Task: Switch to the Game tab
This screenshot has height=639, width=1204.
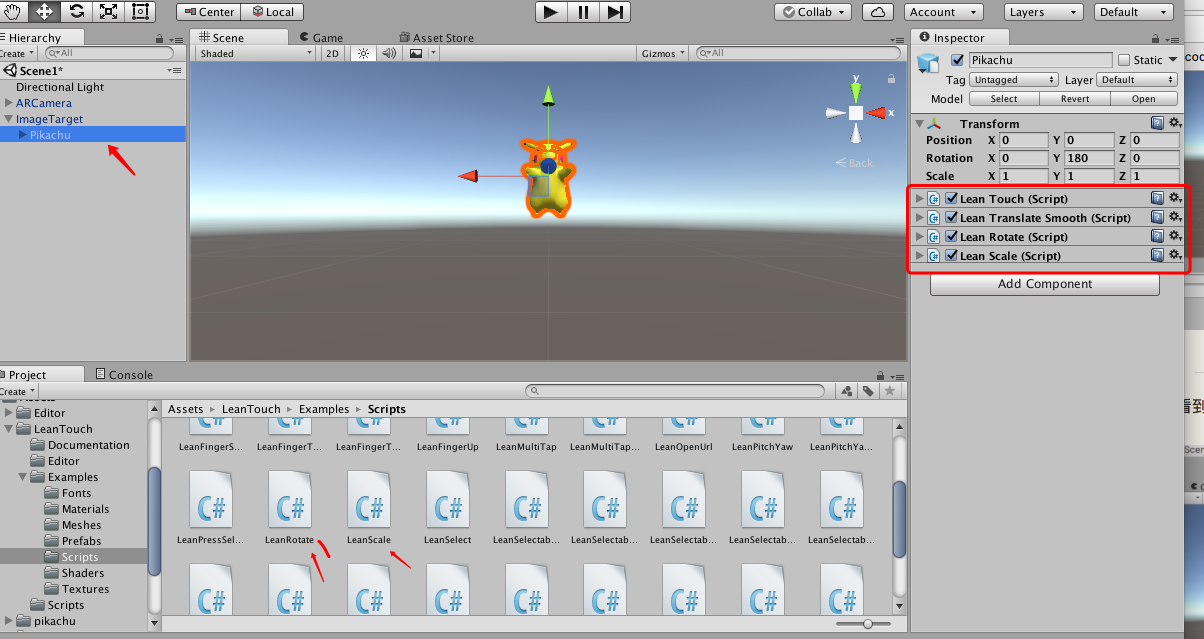Action: 321,37
